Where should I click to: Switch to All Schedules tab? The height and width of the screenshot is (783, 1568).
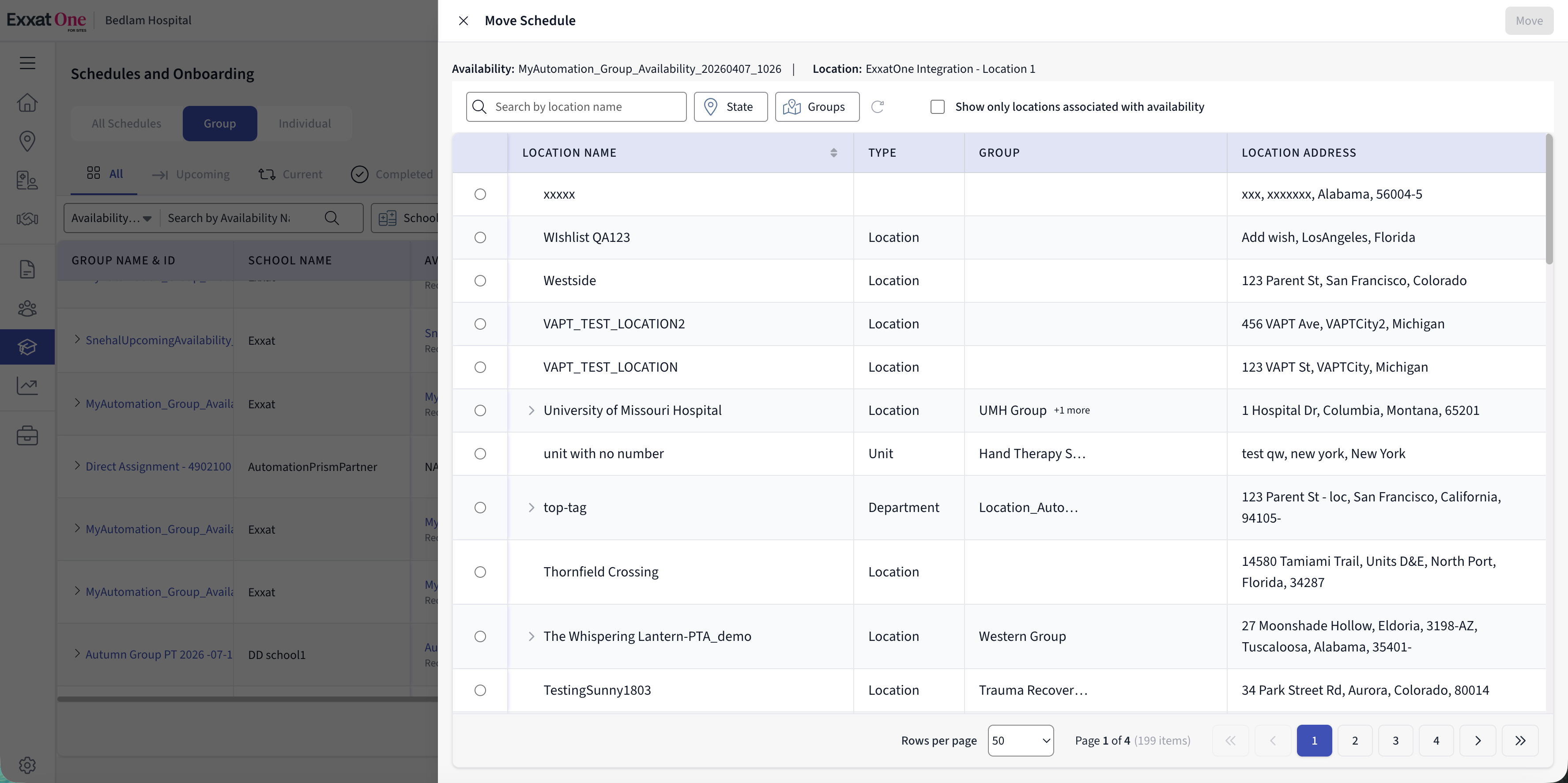pos(127,124)
